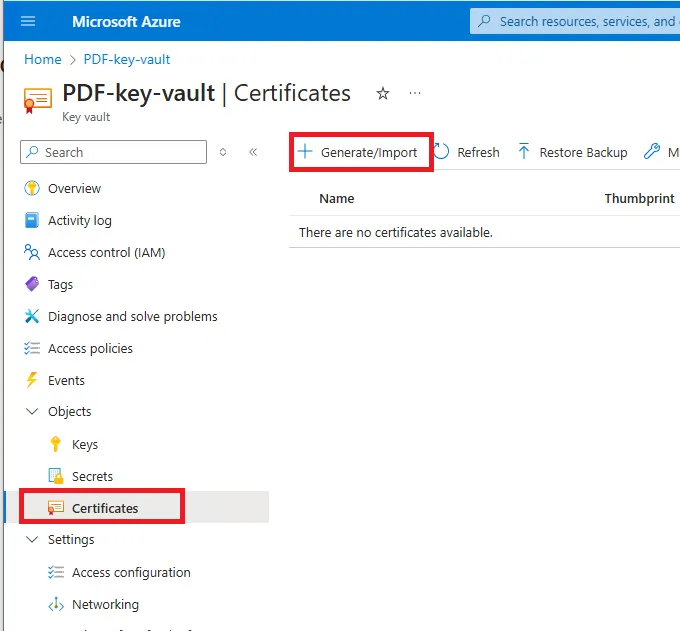Viewport: 680px width, 631px height.
Task: Click the yellow Keys icon
Action: pos(56,444)
